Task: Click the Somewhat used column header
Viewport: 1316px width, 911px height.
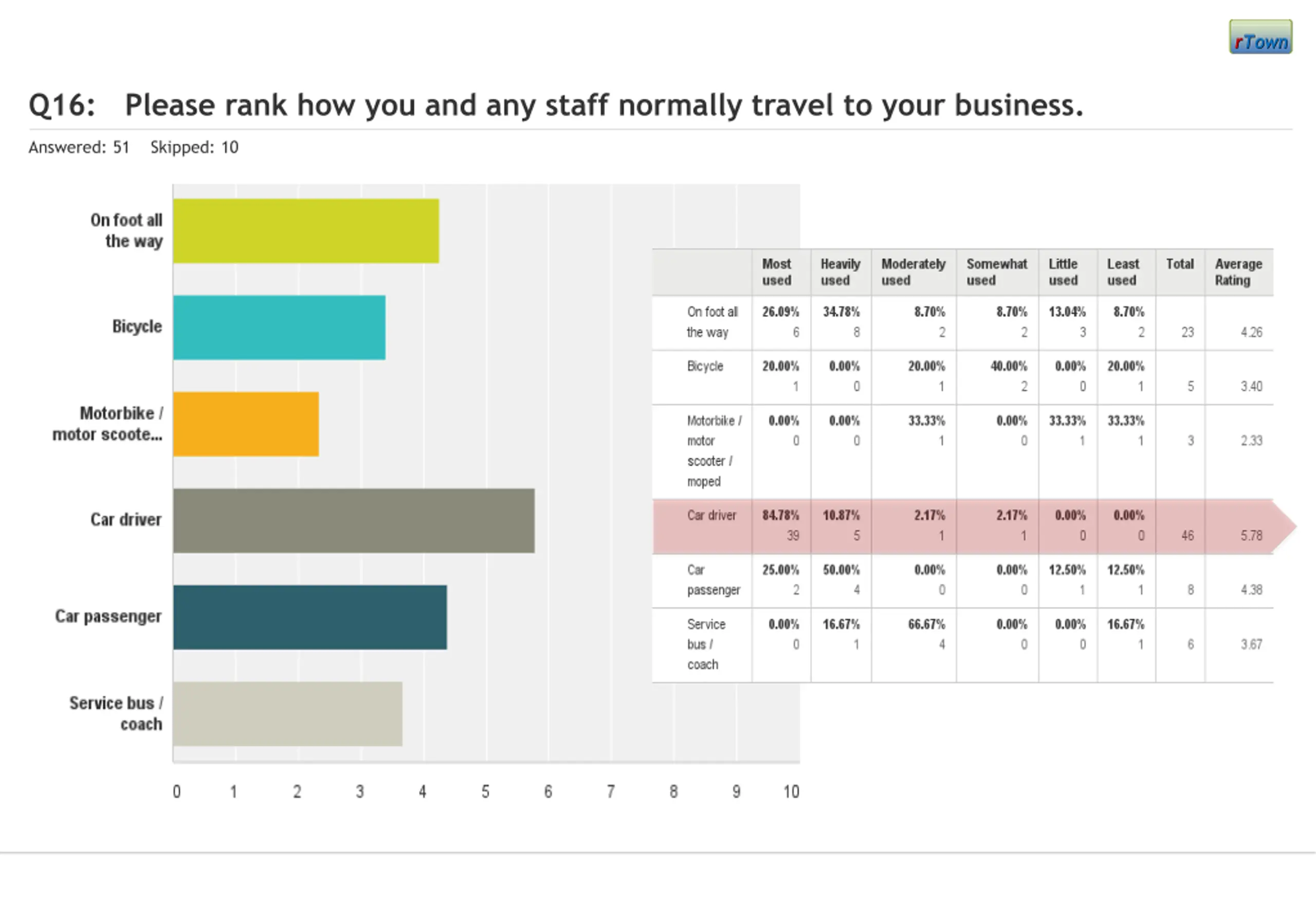Action: [x=996, y=272]
